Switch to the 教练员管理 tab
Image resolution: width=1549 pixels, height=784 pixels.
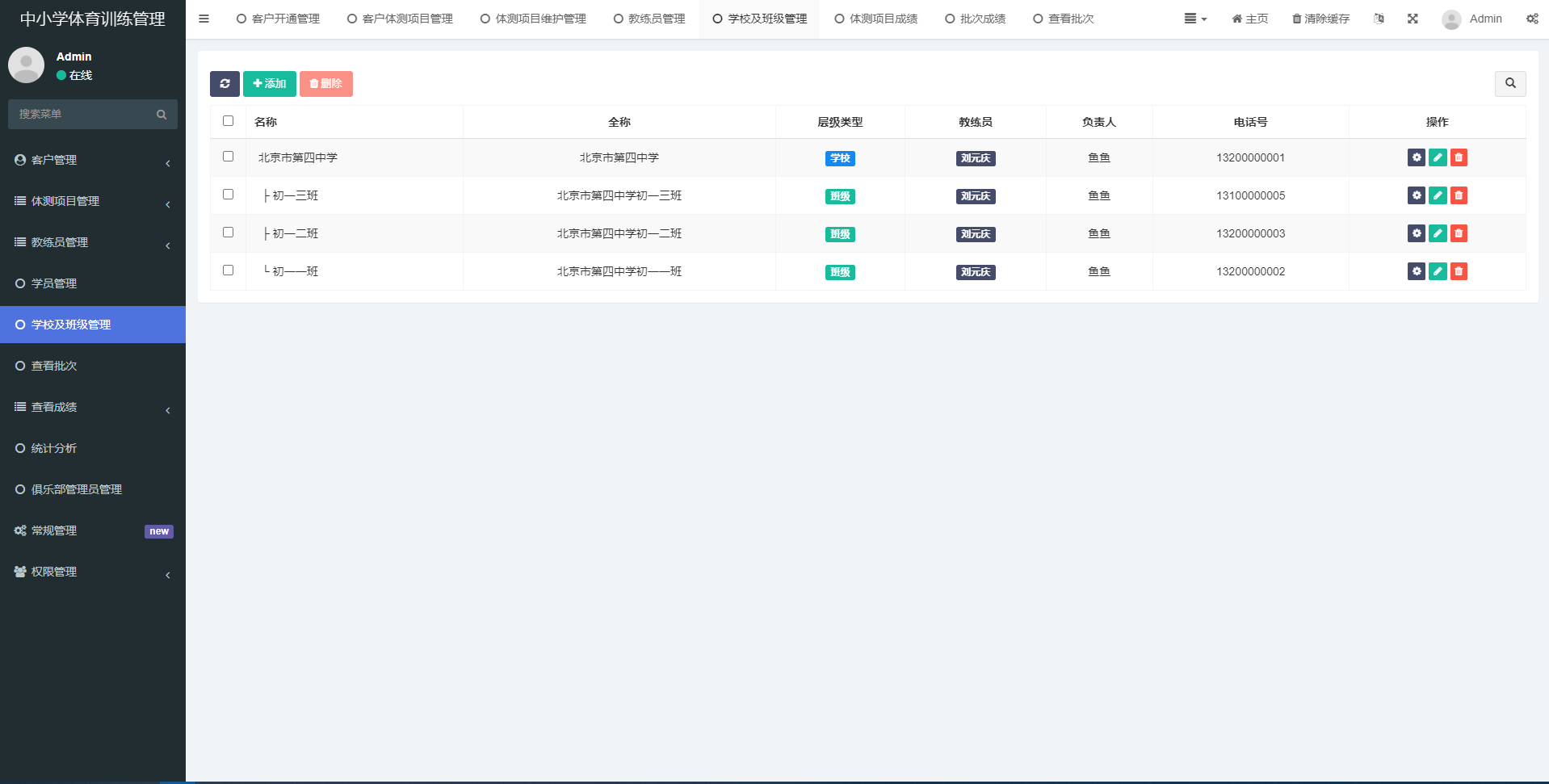(x=649, y=19)
